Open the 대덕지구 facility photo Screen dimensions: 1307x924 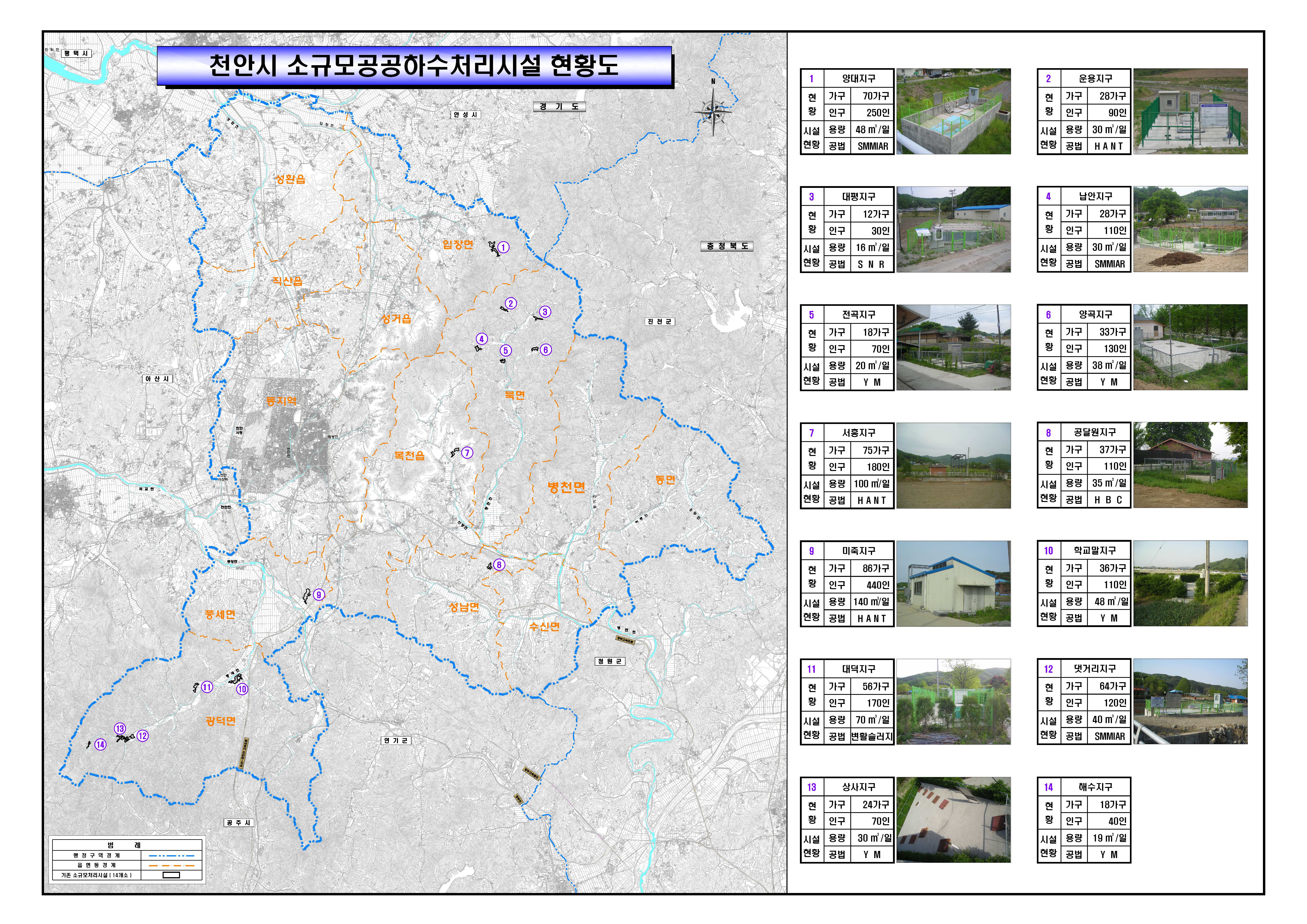click(x=953, y=702)
